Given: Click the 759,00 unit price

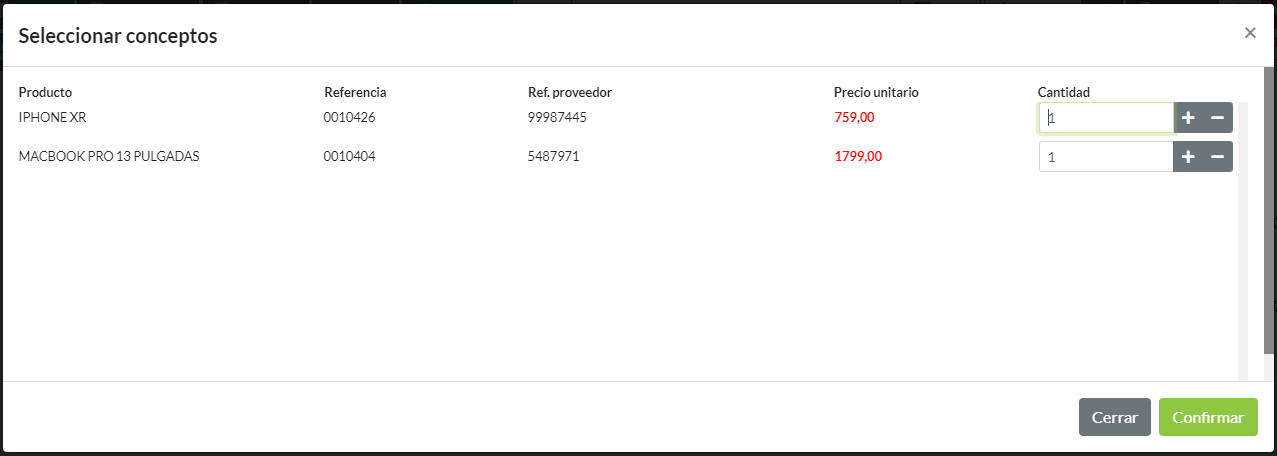Looking at the screenshot, I should pyautogui.click(x=854, y=117).
